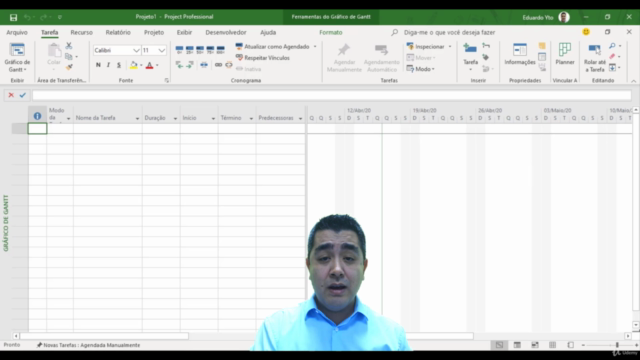Open the Planner link button
This screenshot has height=360, width=640.
tap(565, 54)
